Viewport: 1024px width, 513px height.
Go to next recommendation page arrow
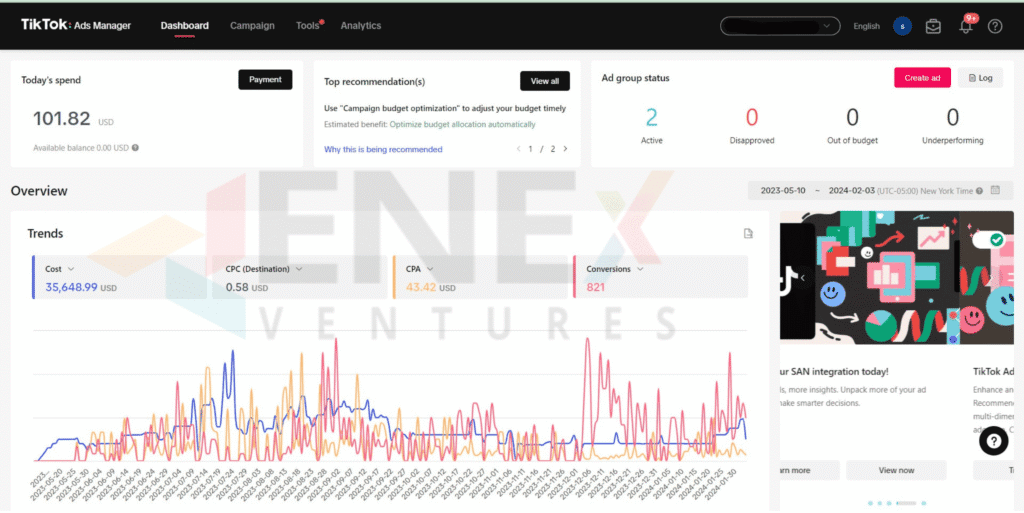(565, 149)
